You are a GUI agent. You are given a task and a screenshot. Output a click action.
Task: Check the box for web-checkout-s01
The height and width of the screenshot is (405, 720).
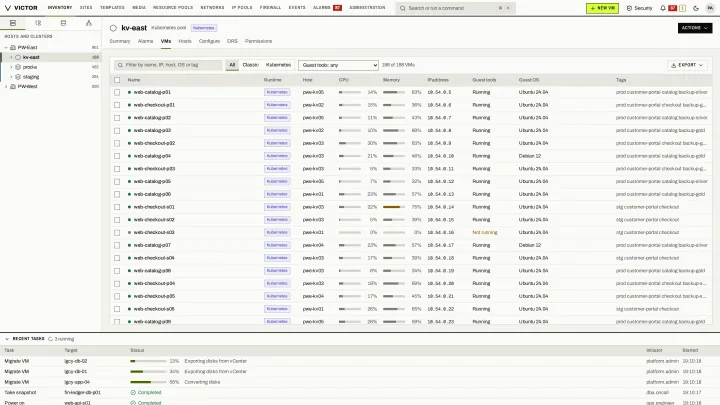[117, 207]
